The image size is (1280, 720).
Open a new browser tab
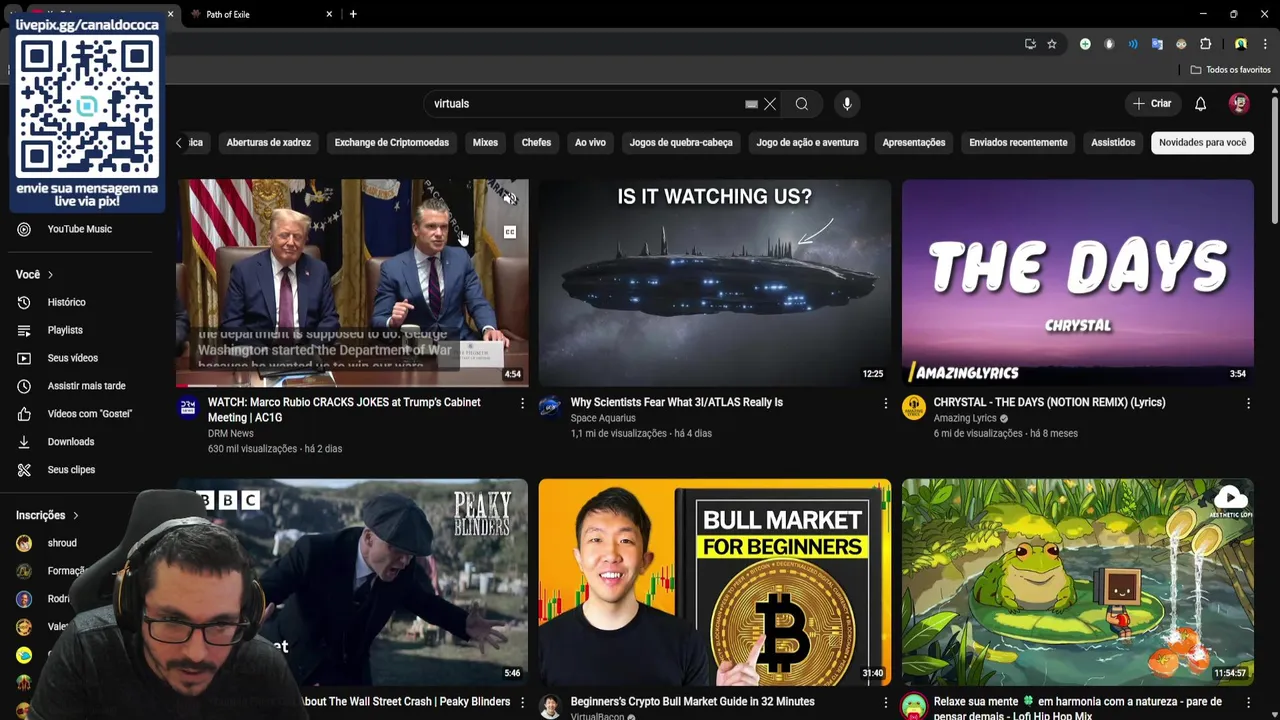tap(353, 14)
